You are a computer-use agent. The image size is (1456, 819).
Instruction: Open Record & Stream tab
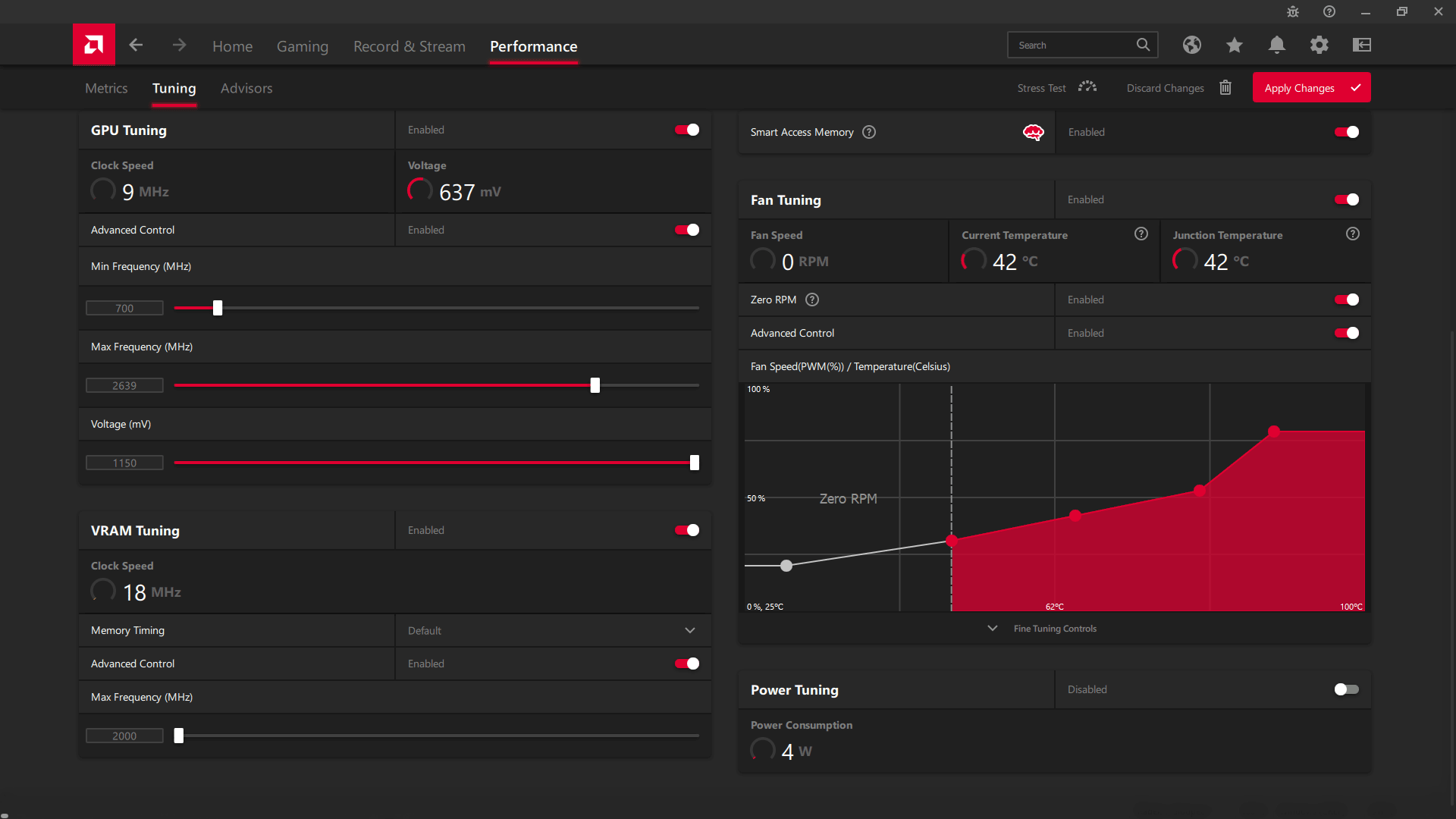(x=409, y=46)
